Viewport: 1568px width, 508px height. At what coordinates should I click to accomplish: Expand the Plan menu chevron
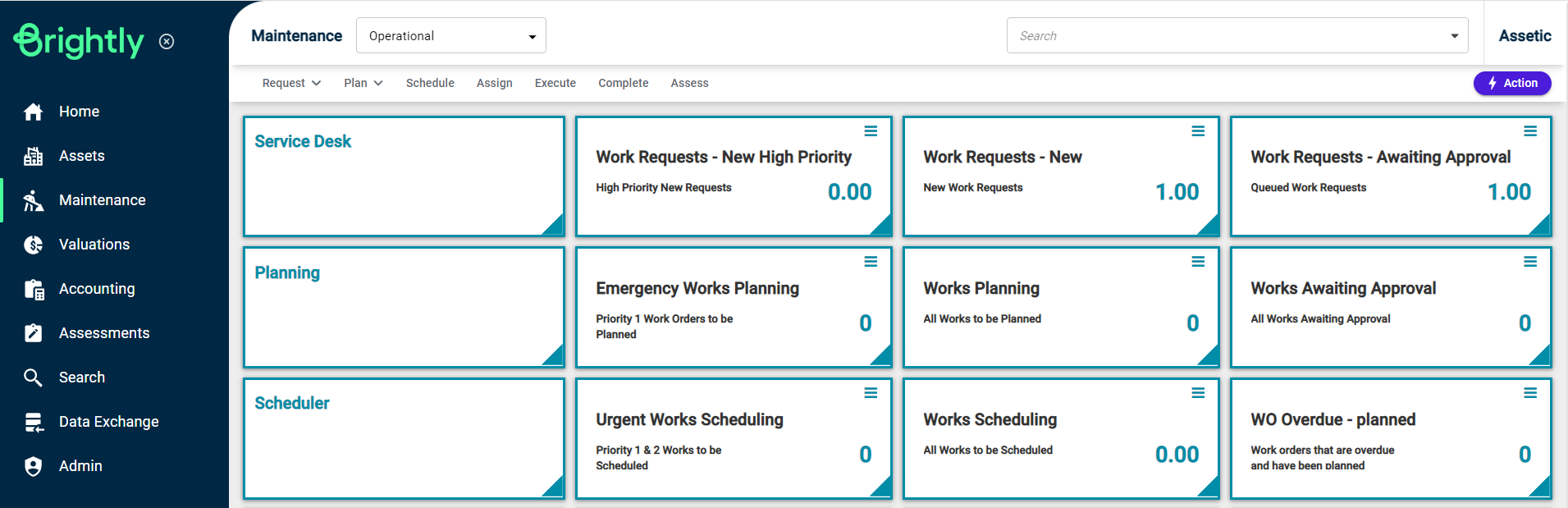coord(378,83)
